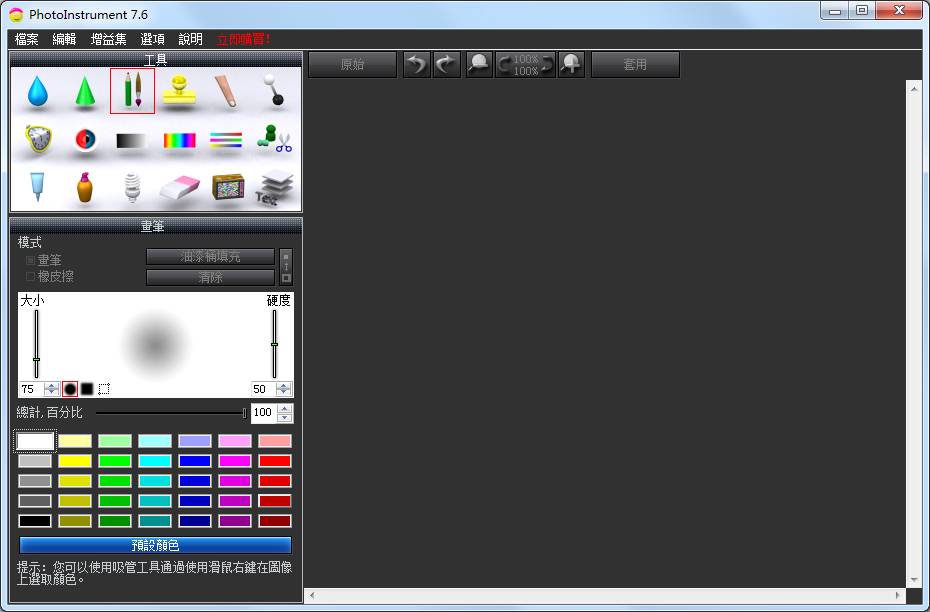
Task: Select the melting clock liquify tool
Action: (x=37, y=139)
